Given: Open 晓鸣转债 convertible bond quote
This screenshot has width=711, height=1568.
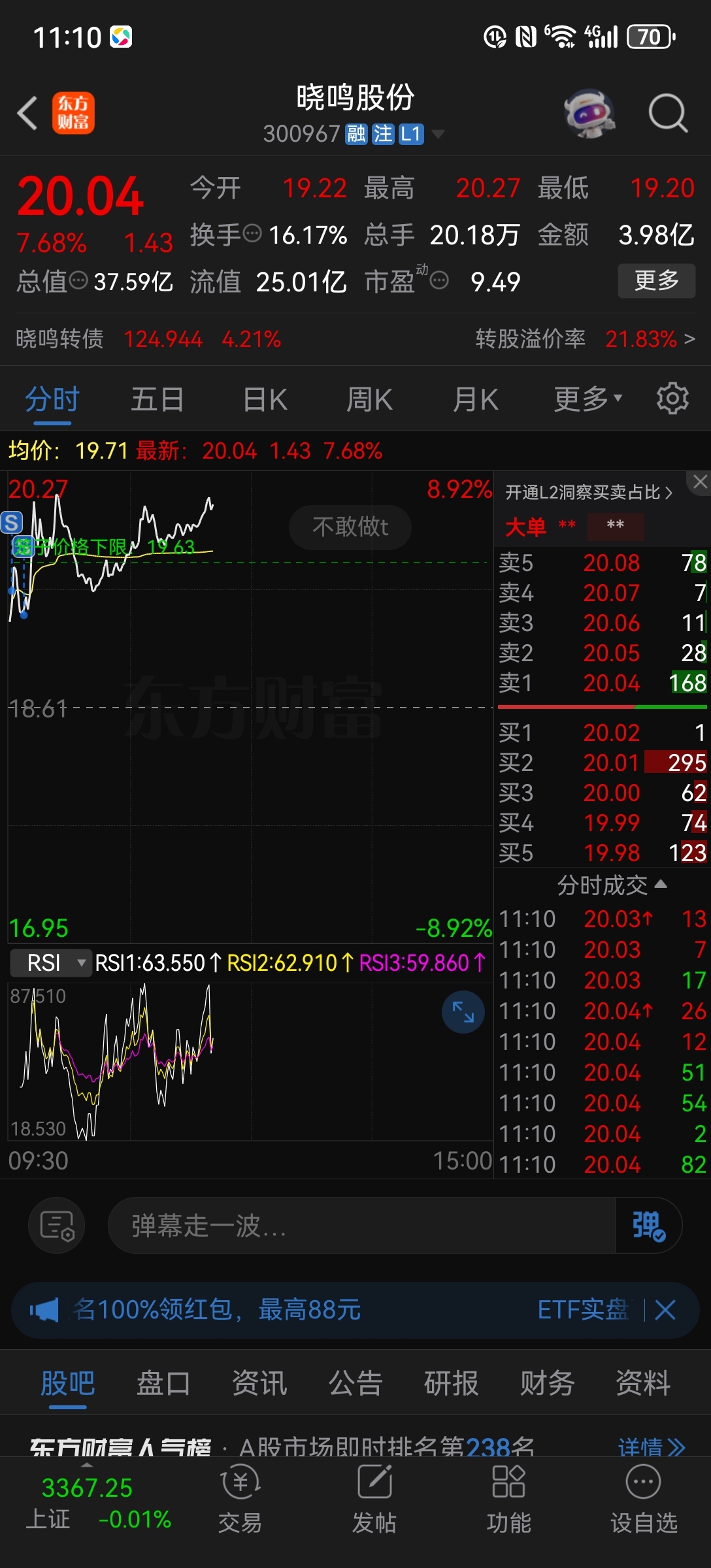Looking at the screenshot, I should click(148, 338).
